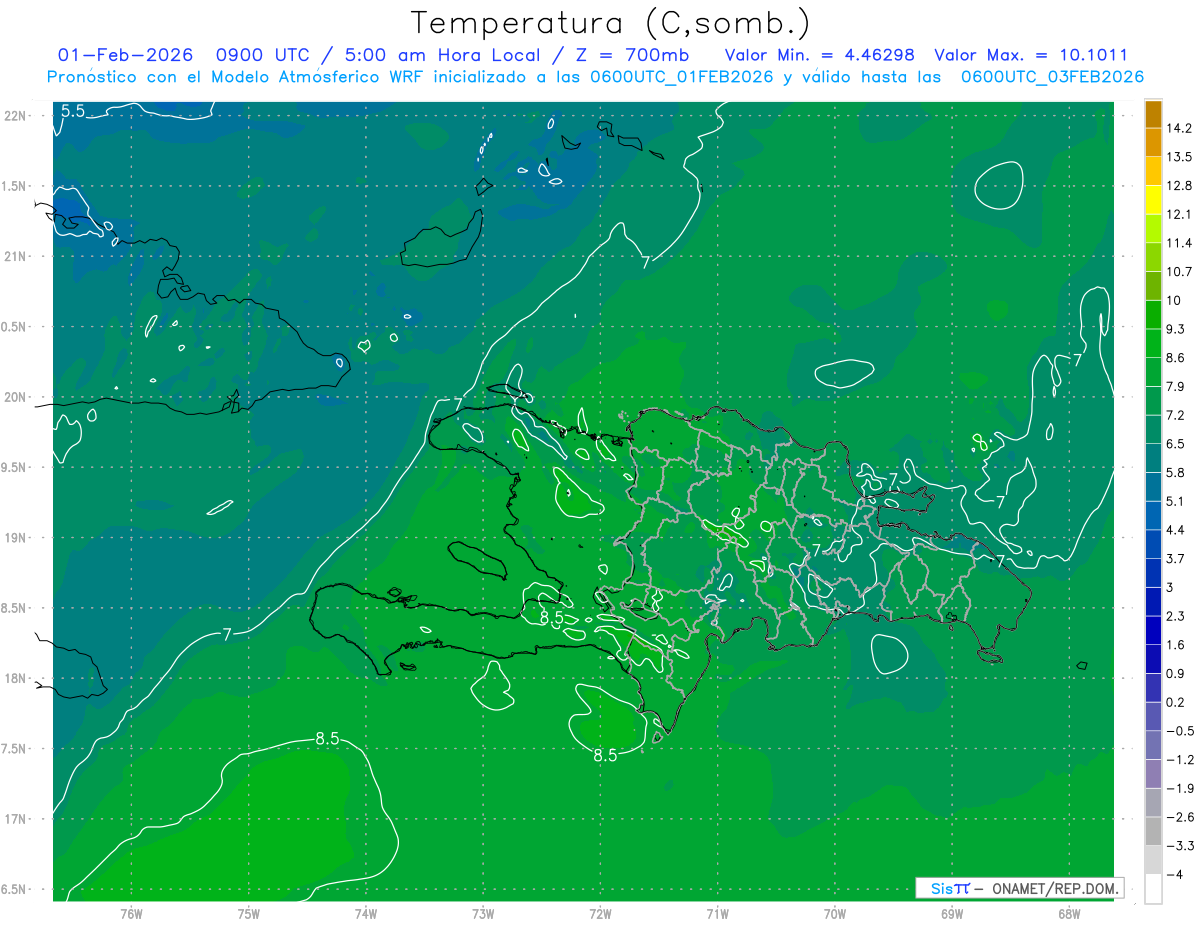Click the '12.1' colorbar value

pyautogui.click(x=1180, y=215)
